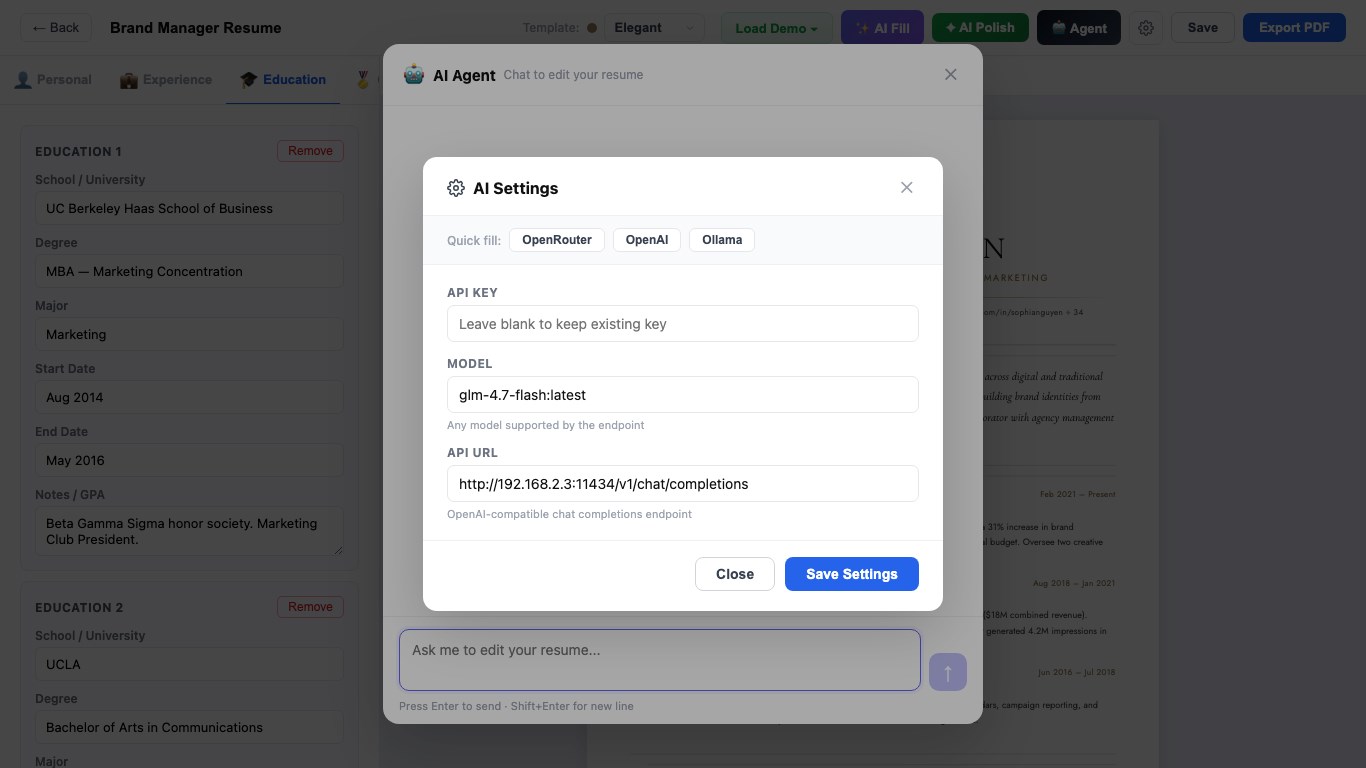The width and height of the screenshot is (1366, 768).
Task: Send the chat message with the arrow button
Action: click(x=948, y=672)
